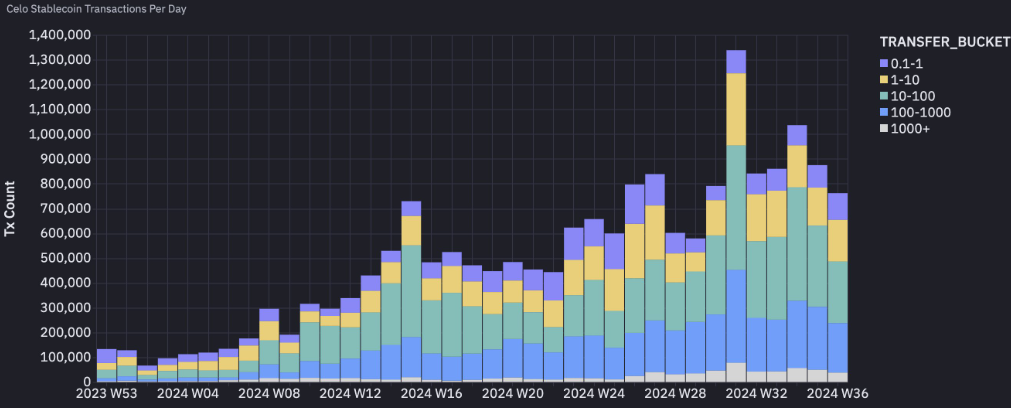This screenshot has height=408, width=1011.
Task: Click the 100-1000 legend color swatch
Action: tap(884, 113)
